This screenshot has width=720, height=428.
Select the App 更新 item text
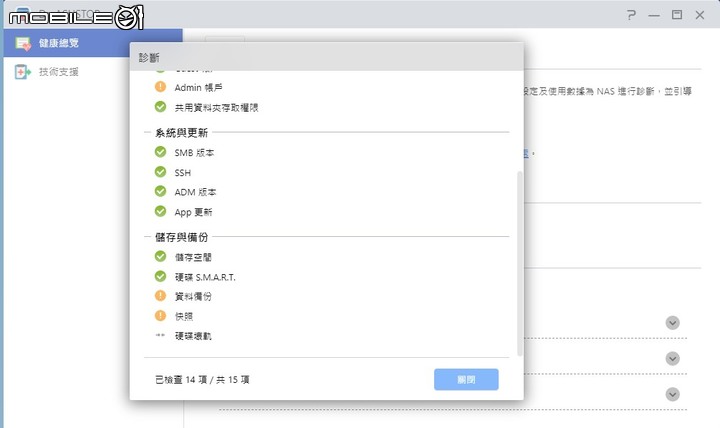193,212
